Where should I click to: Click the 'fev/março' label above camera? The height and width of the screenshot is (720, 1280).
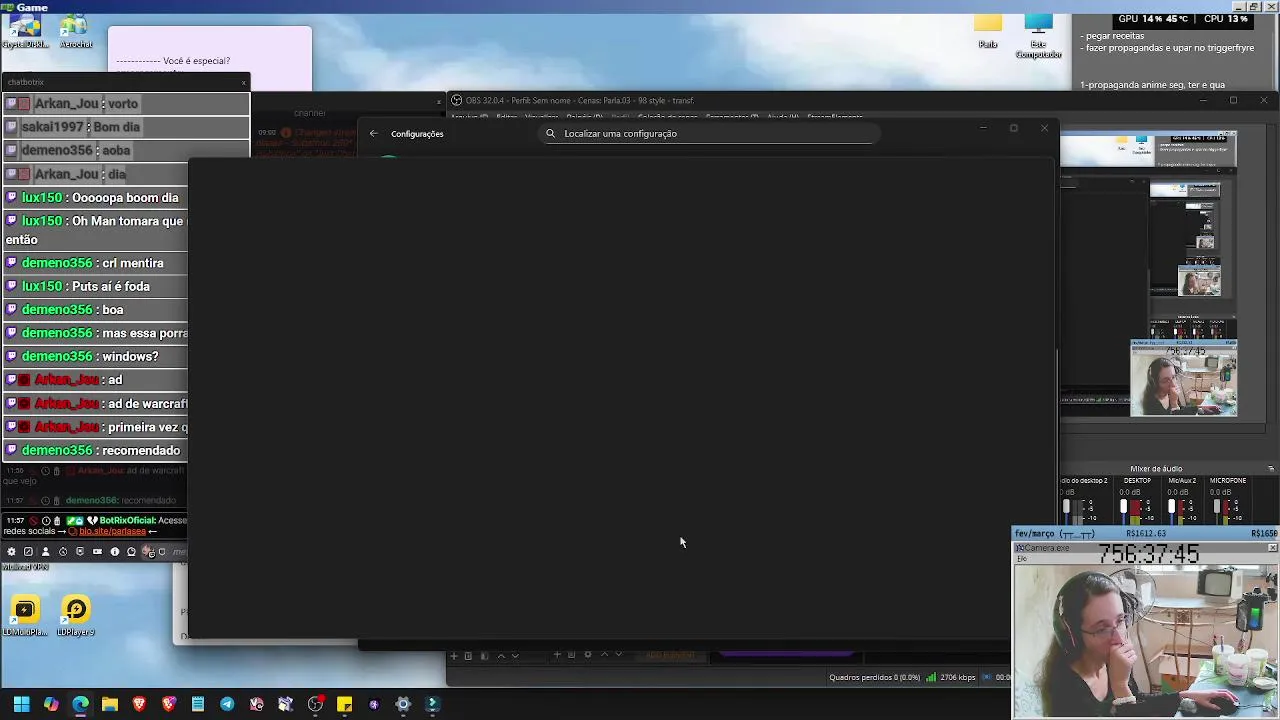[x=1055, y=534]
